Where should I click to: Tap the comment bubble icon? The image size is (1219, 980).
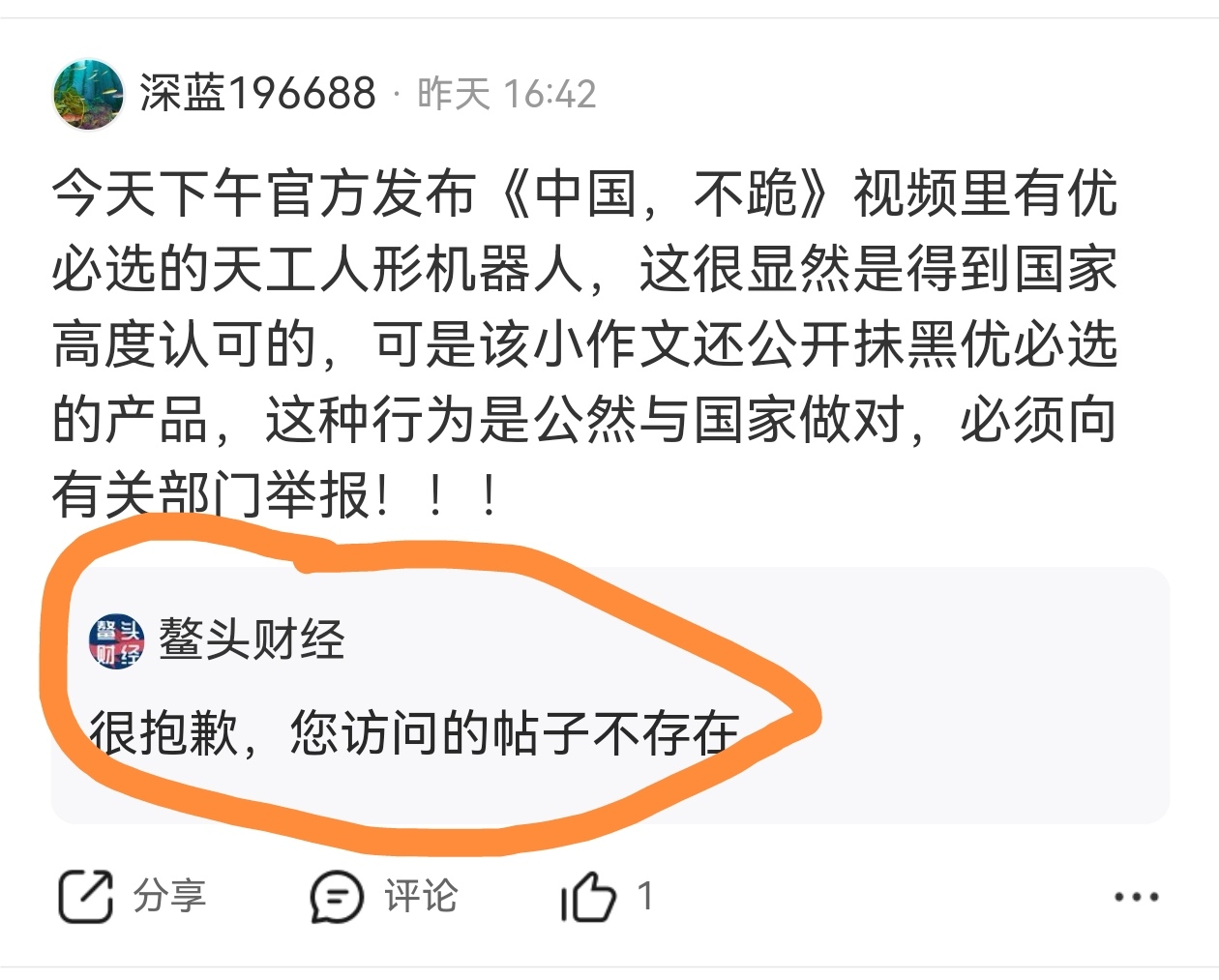(x=336, y=896)
